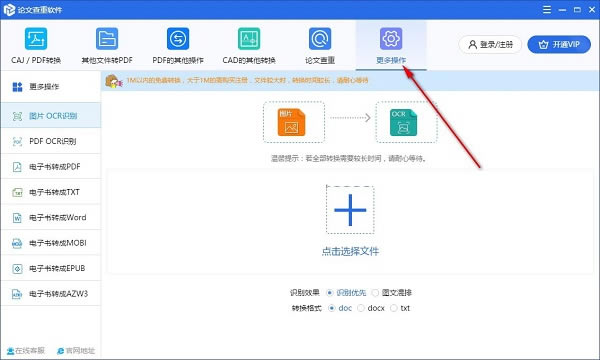Open 更多操作 gear icon
Viewport: 600px width, 360px height.
click(x=391, y=39)
